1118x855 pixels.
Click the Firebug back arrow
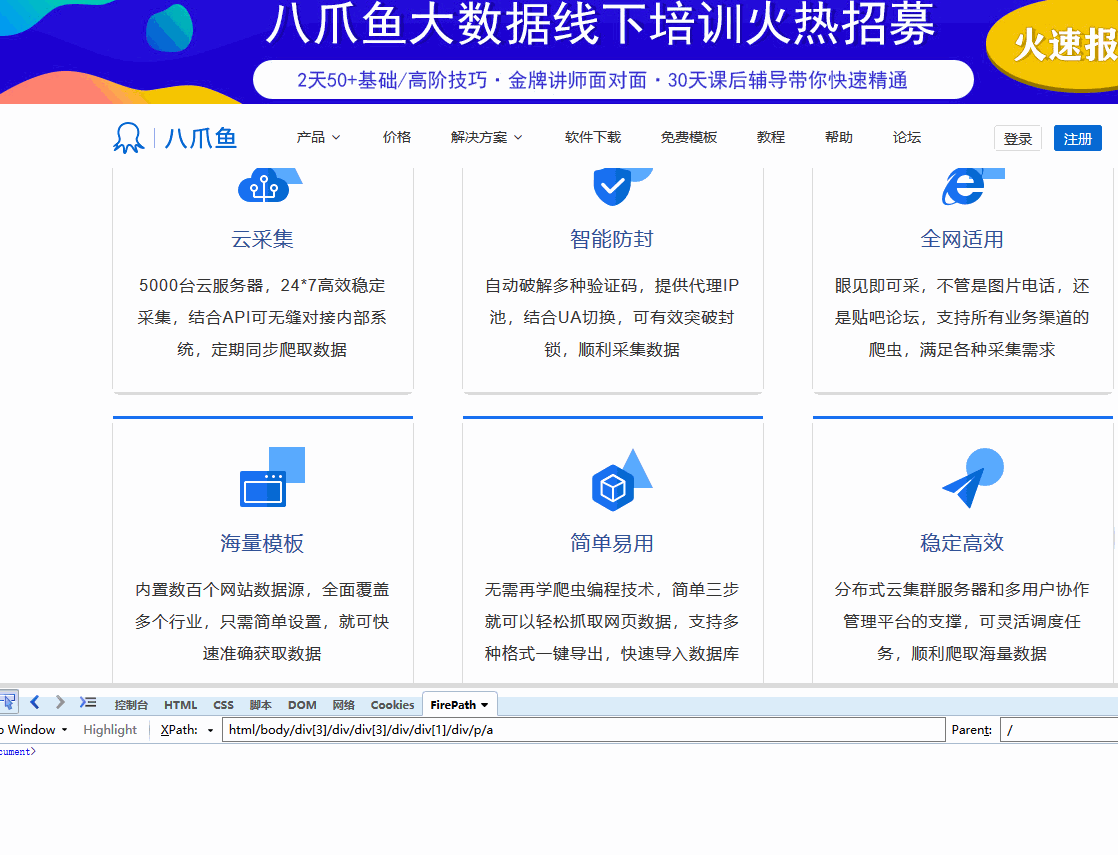(35, 702)
